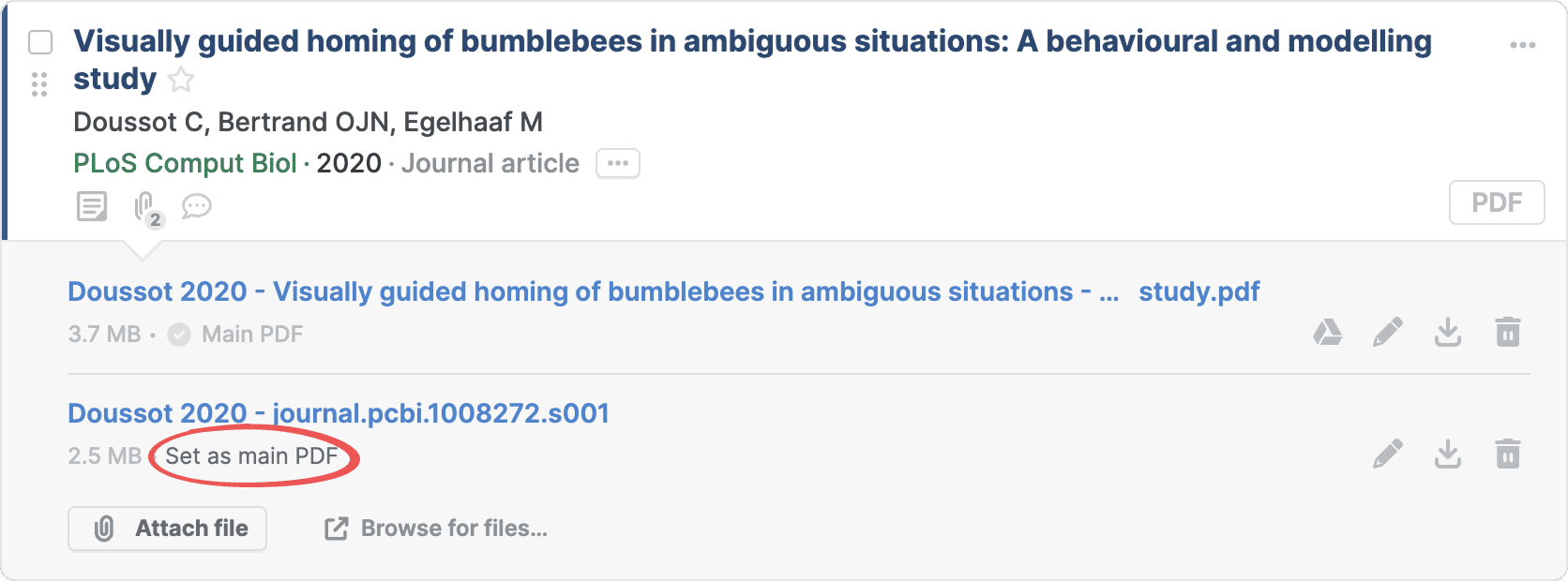The height and width of the screenshot is (581, 1568).
Task: Star the bumblebee homing article
Action: point(181,81)
